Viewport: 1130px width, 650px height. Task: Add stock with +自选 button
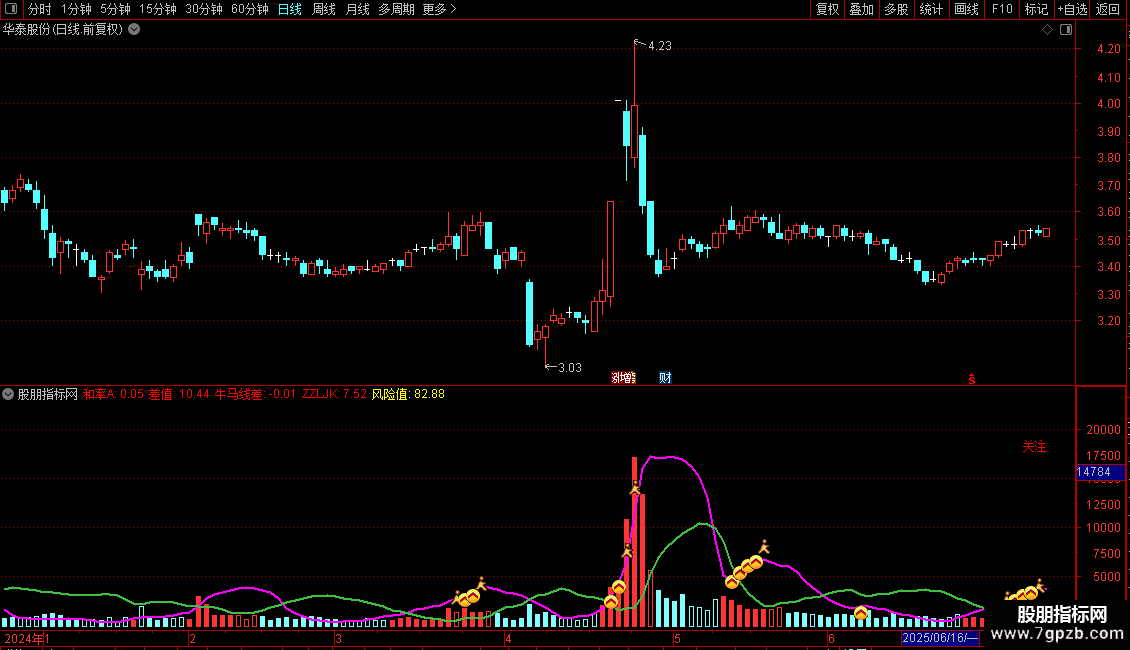1072,9
